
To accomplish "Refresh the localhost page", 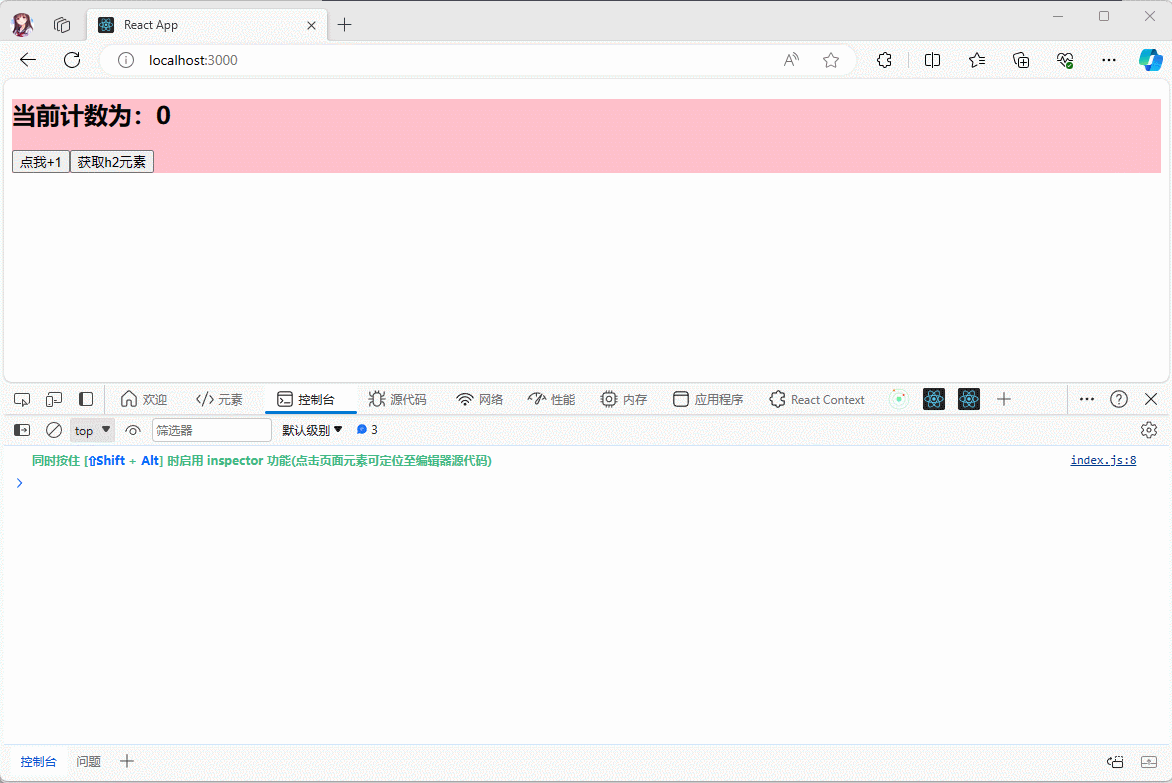I will coord(72,60).
